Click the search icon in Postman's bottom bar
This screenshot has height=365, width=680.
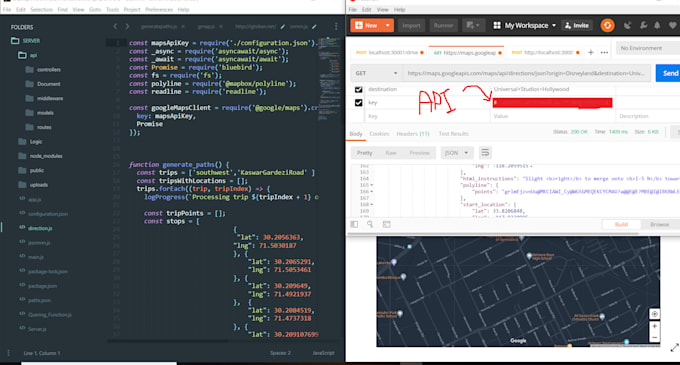click(370, 224)
